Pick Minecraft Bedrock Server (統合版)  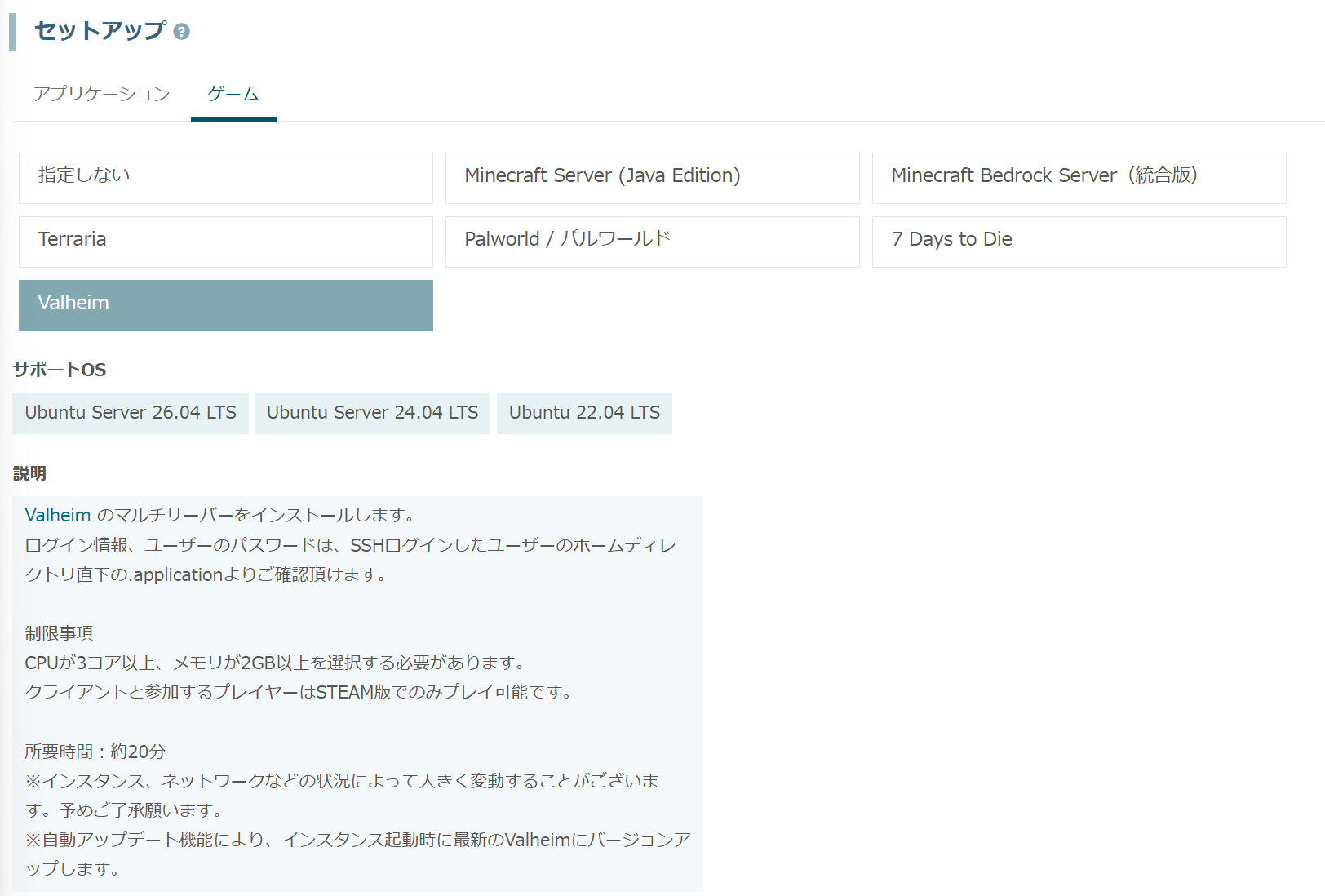pyautogui.click(x=1079, y=178)
